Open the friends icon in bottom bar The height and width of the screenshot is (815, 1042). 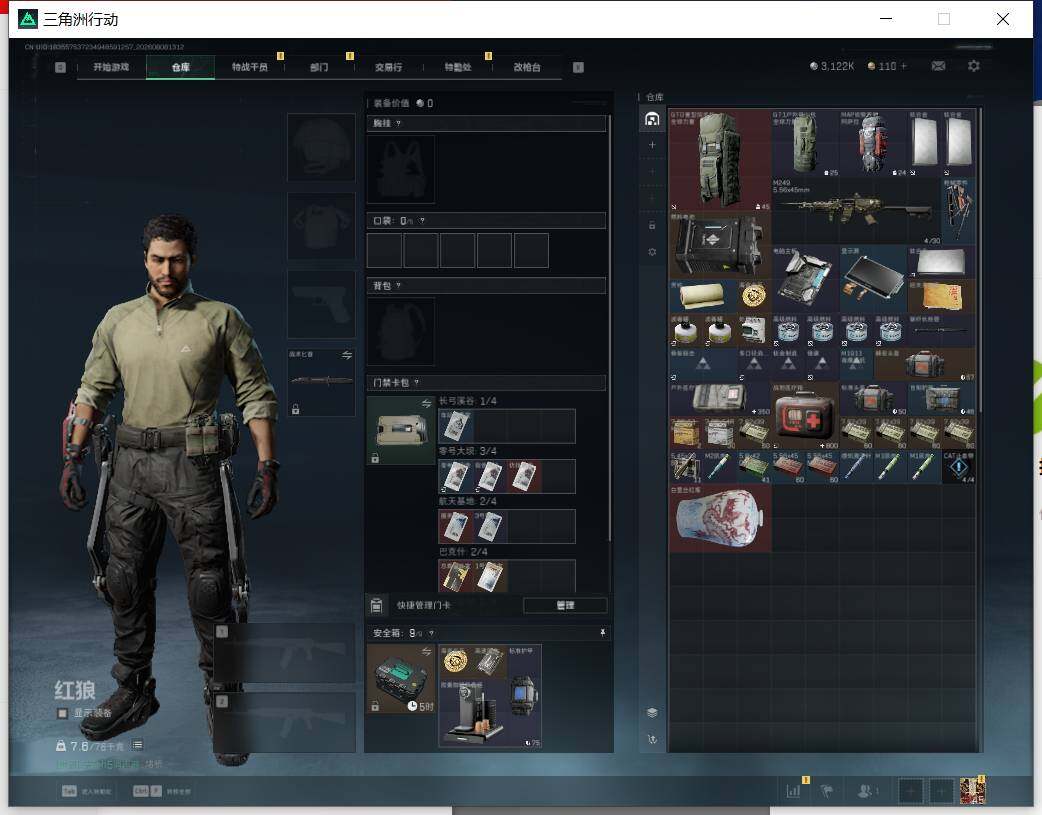pos(865,791)
